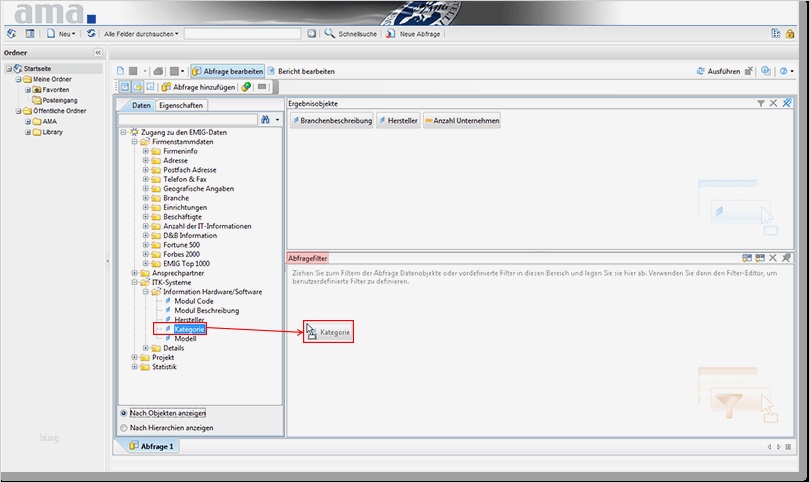
Task: Select the Branchenbeschreibung result object
Action: click(x=332, y=120)
